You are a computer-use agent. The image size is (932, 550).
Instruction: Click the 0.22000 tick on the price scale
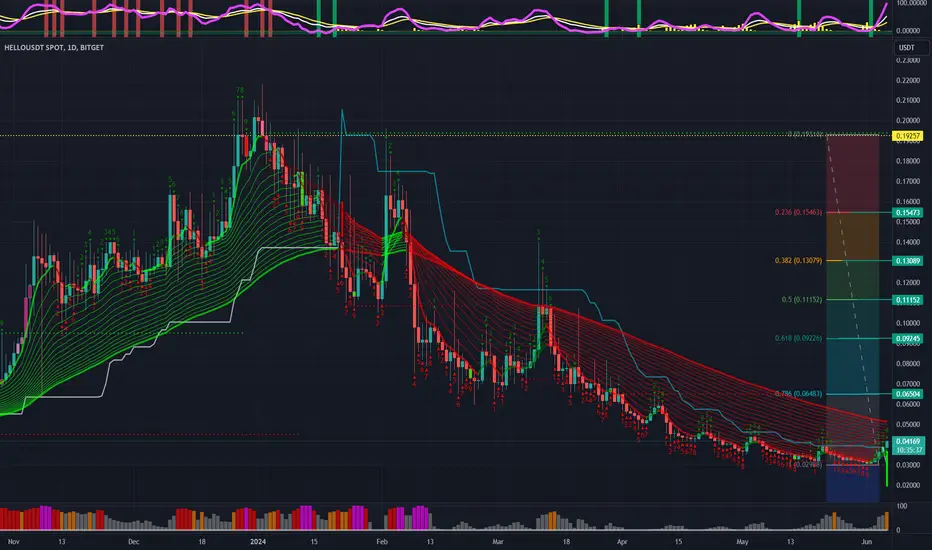[908, 81]
